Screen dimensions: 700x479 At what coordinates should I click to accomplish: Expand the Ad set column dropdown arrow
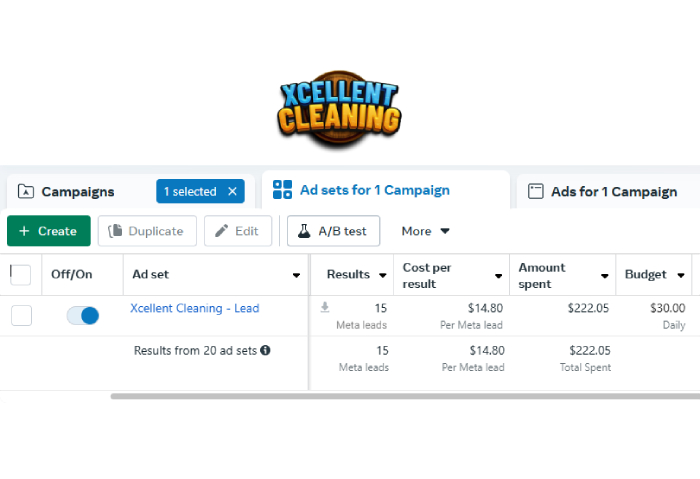(296, 275)
